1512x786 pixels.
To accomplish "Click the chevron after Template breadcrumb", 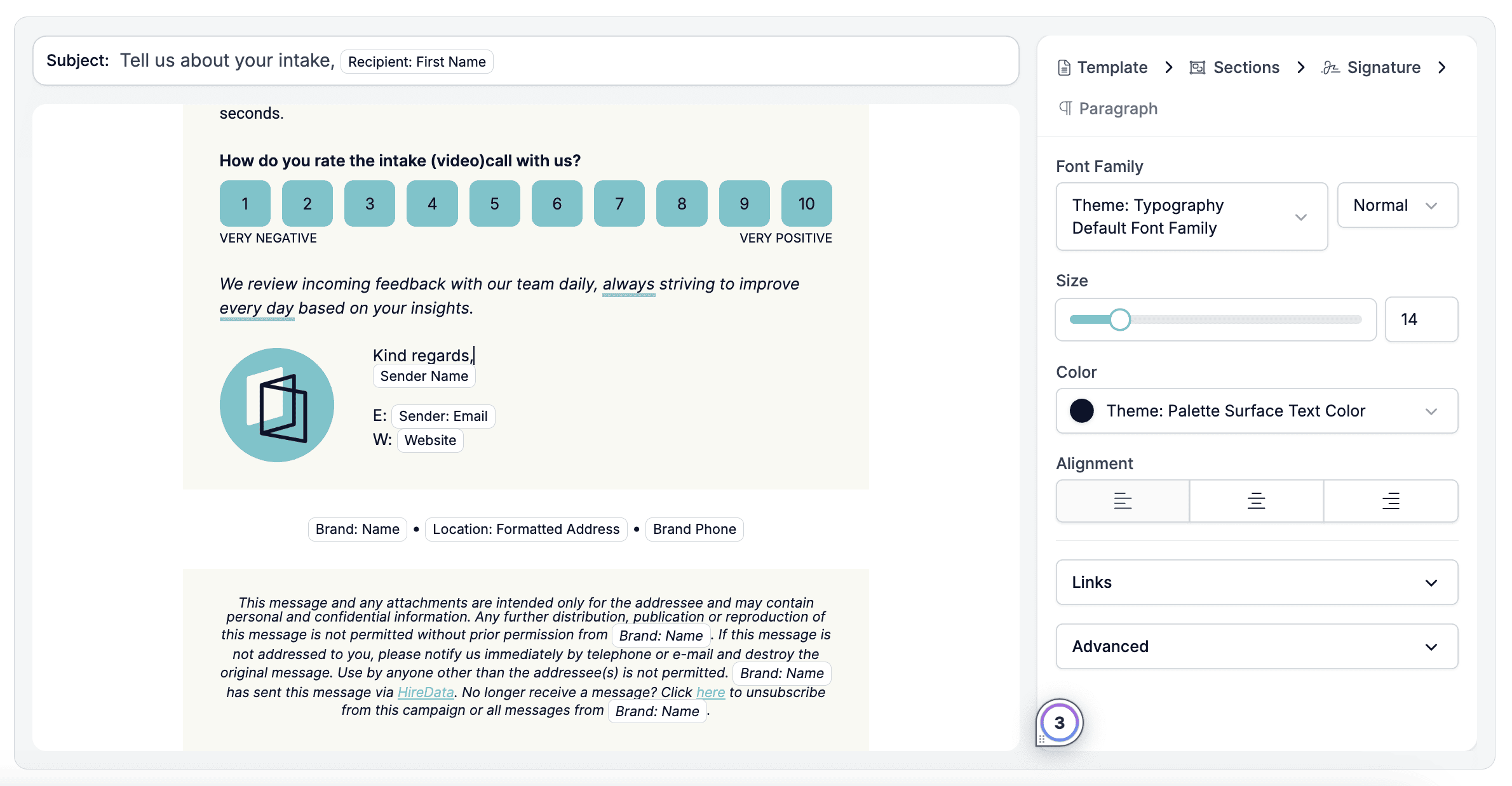I will click(1168, 67).
